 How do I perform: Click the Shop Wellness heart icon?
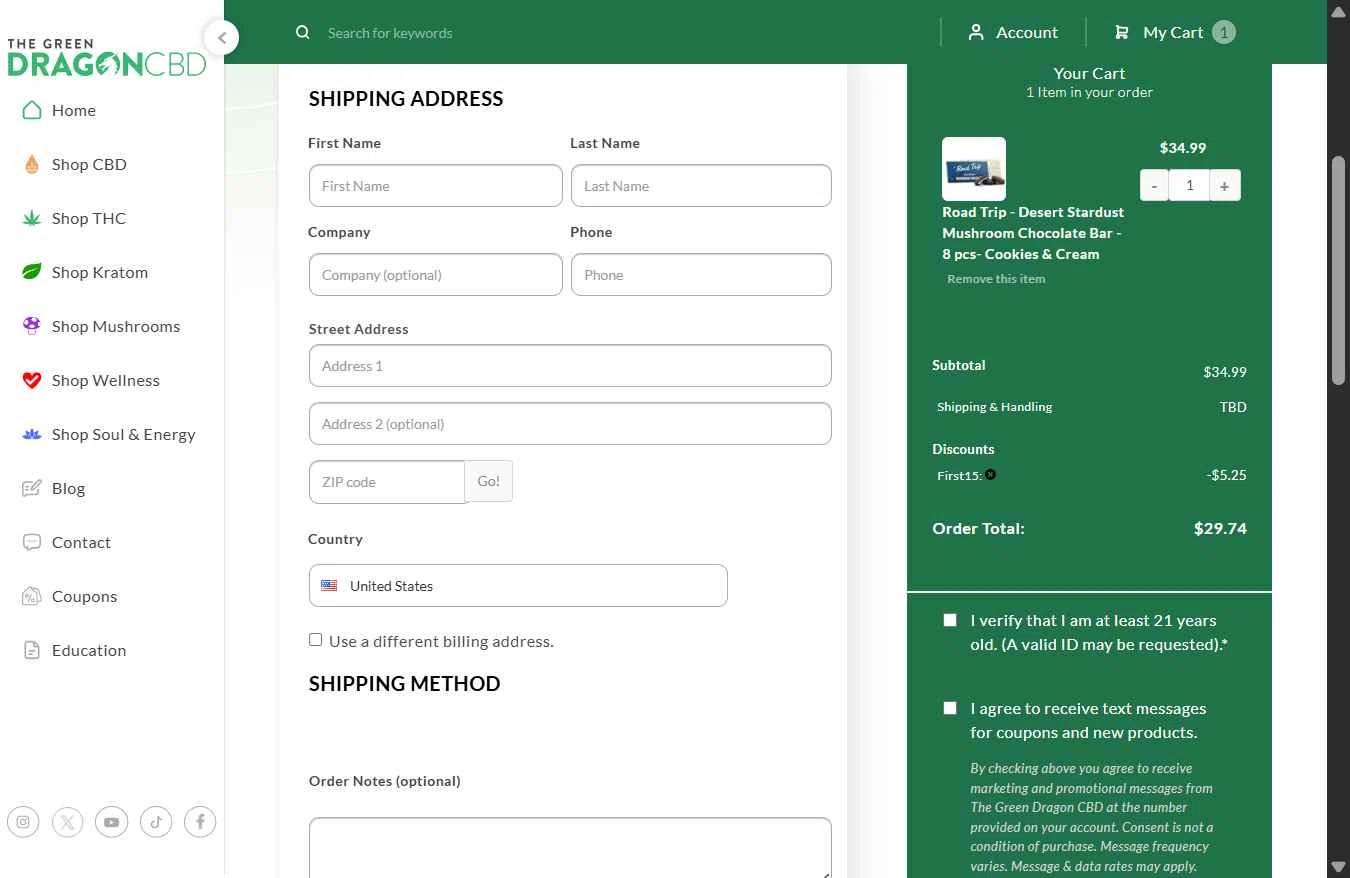32,380
